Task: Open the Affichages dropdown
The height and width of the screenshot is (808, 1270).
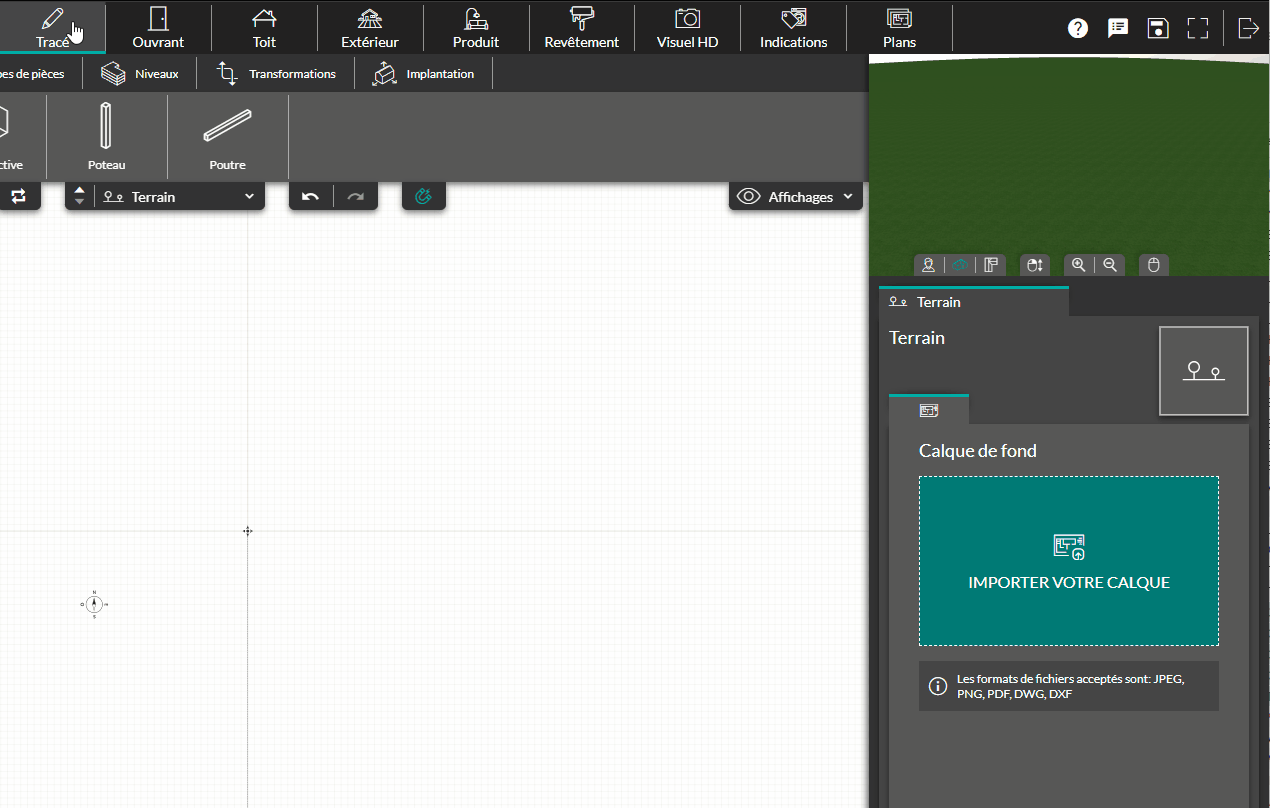Action: (x=795, y=196)
